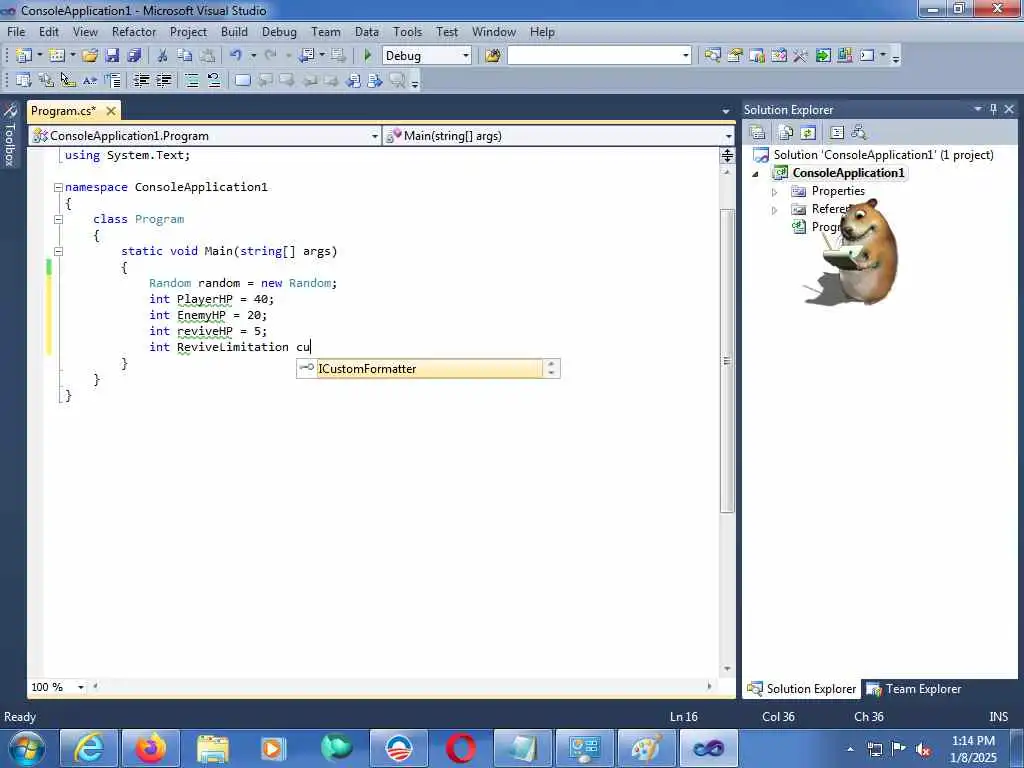1024x768 pixels.
Task: Click Refresh icon in Solution Explorer
Action: click(808, 133)
